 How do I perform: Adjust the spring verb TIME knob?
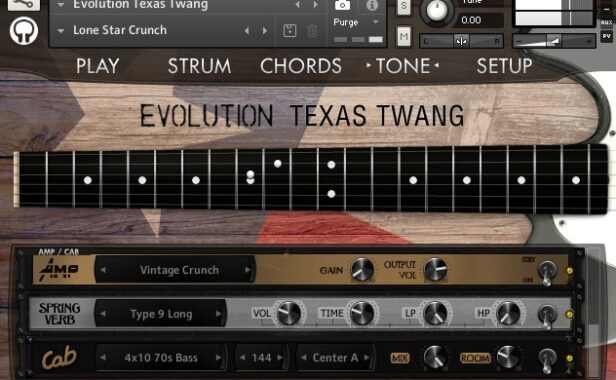coord(362,313)
